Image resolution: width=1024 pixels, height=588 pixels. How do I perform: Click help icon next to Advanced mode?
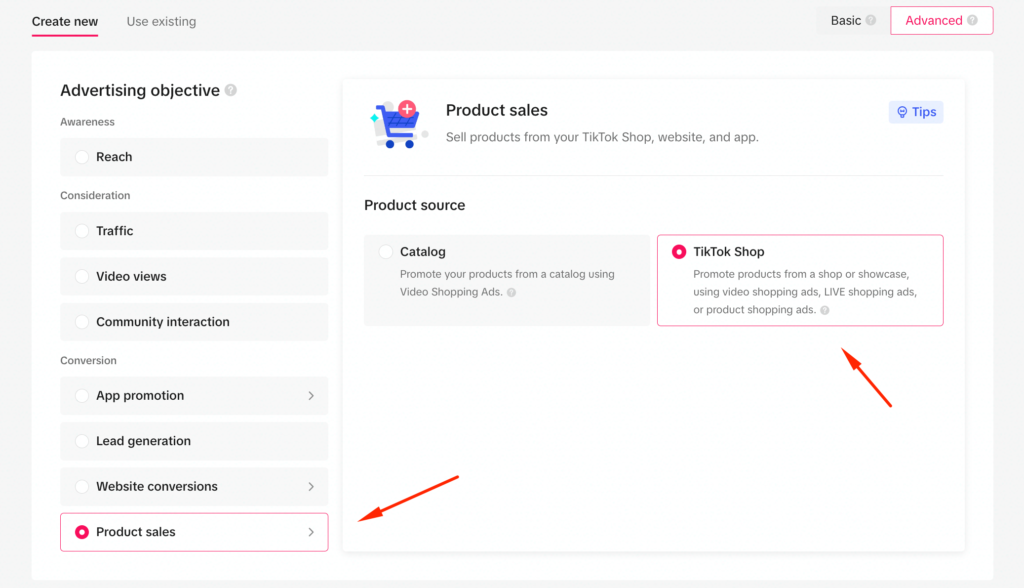coord(972,20)
